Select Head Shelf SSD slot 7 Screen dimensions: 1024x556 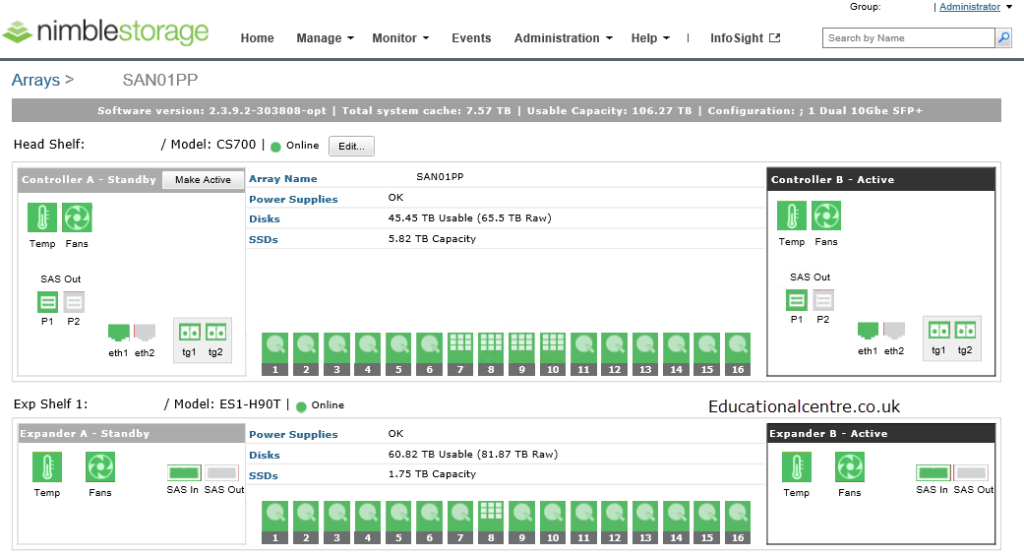point(460,354)
